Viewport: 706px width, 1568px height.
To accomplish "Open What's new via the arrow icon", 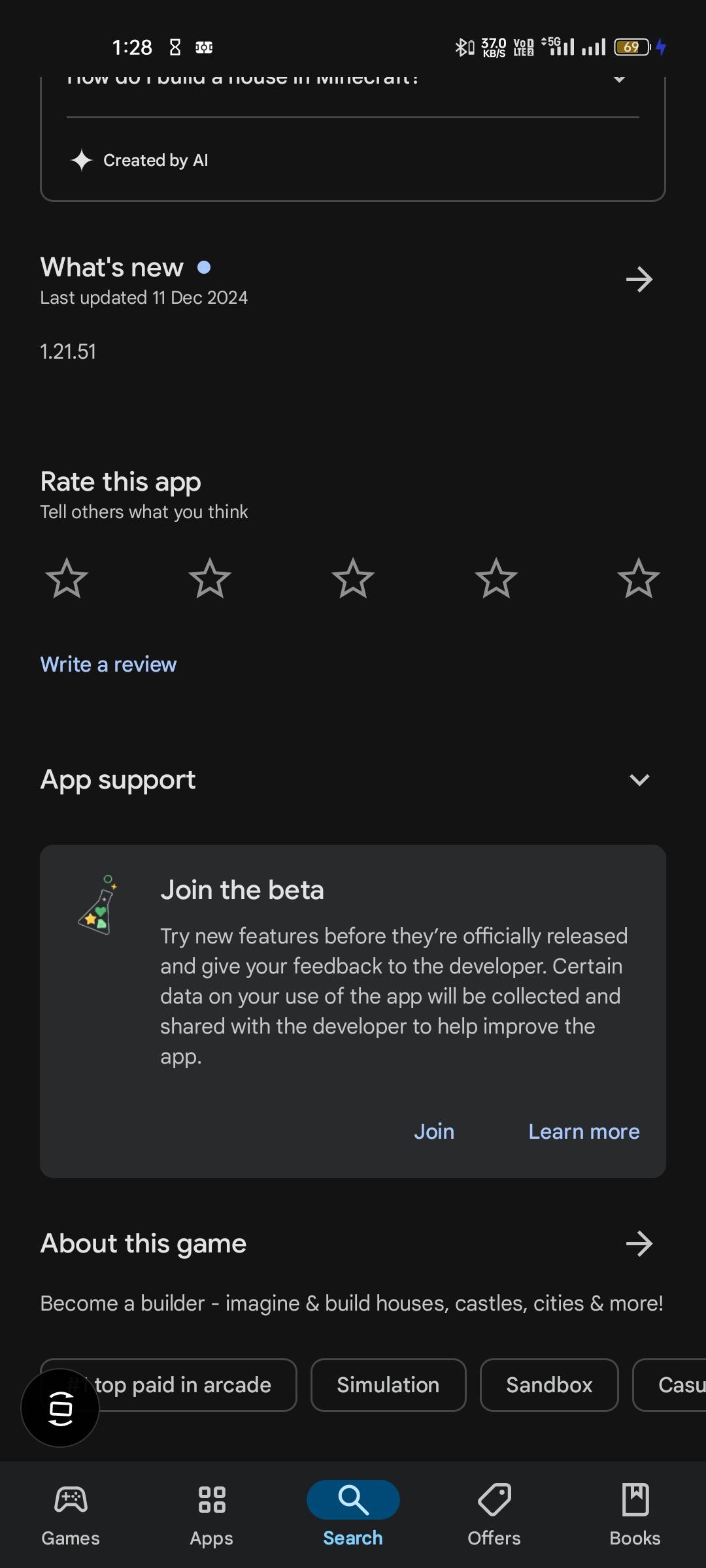I will click(639, 280).
